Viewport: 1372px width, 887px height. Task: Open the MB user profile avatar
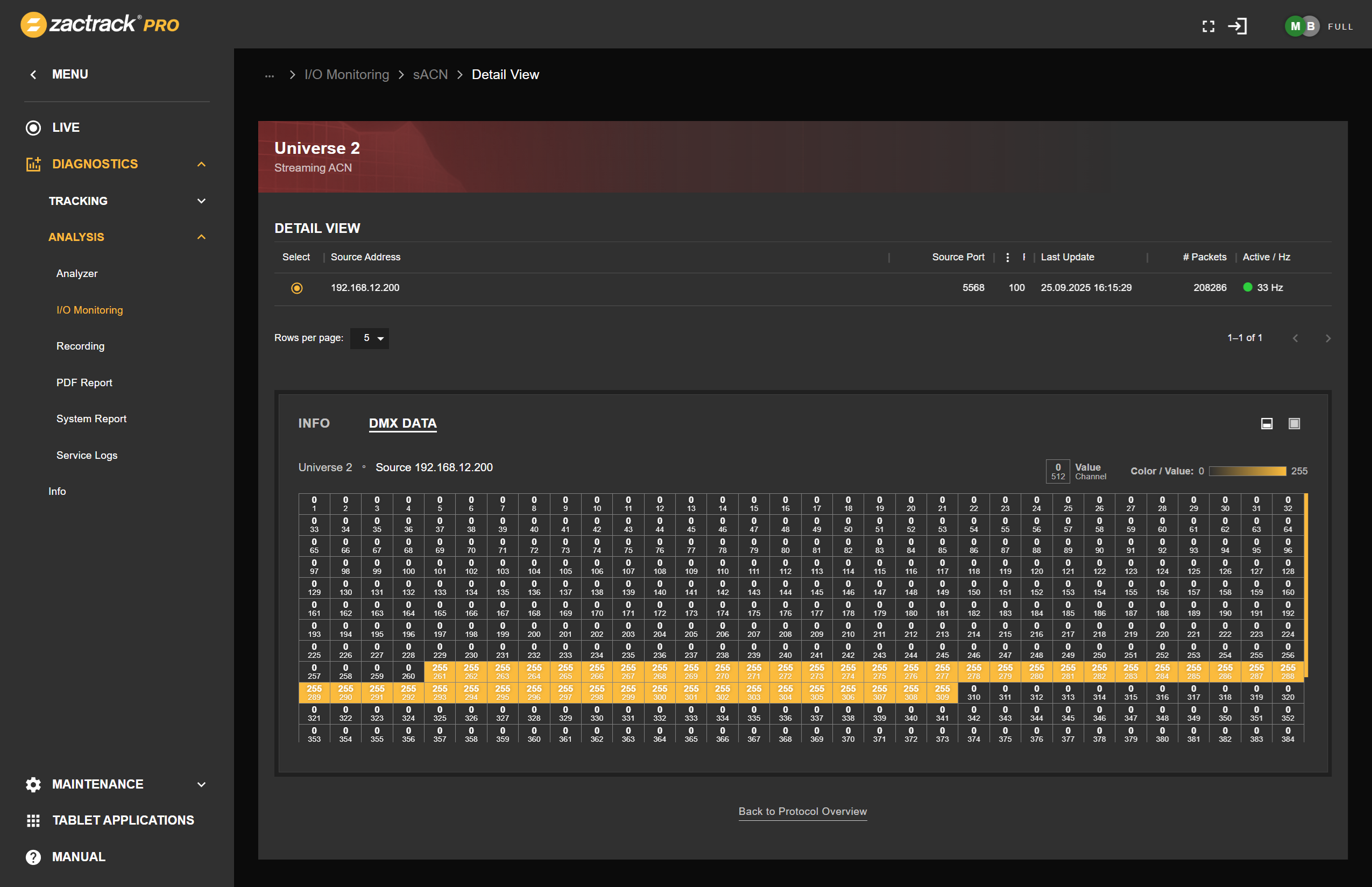1300,26
